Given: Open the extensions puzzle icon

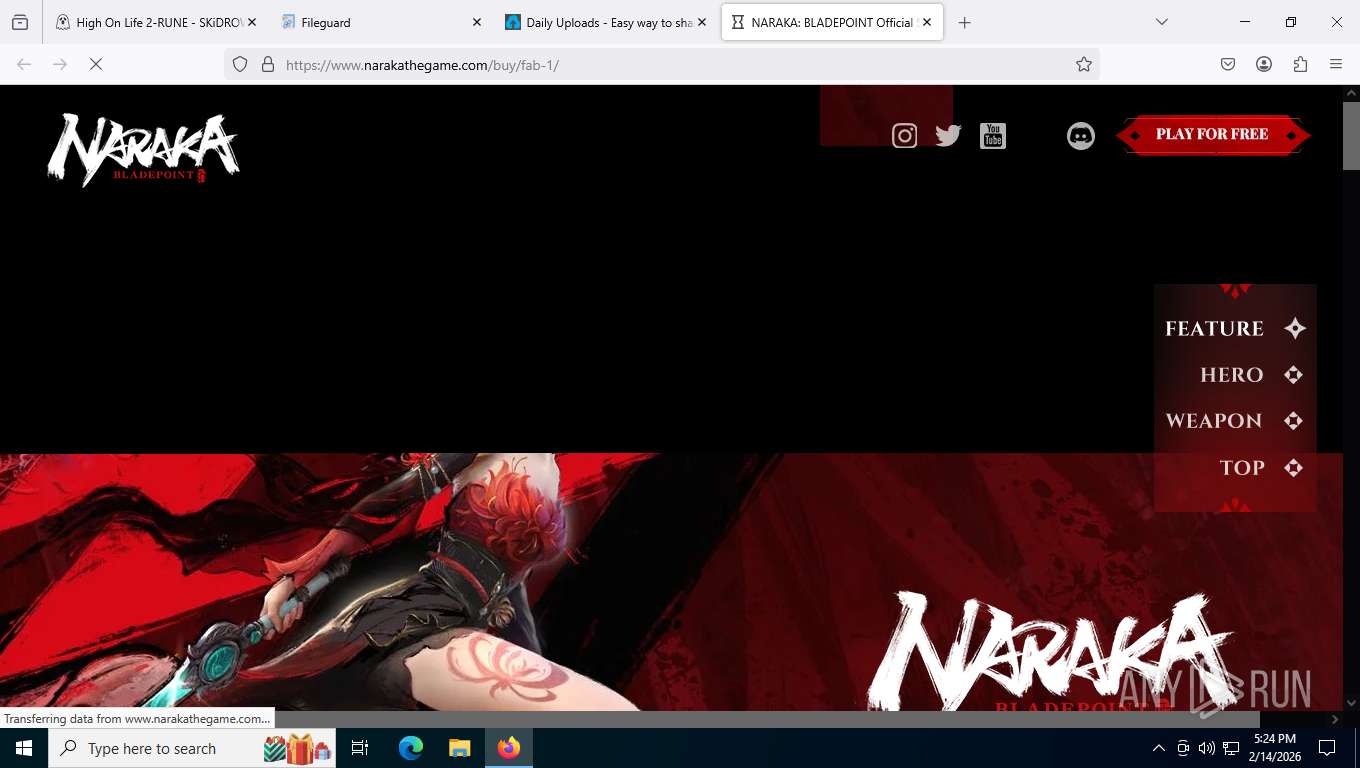Looking at the screenshot, I should pos(1300,64).
